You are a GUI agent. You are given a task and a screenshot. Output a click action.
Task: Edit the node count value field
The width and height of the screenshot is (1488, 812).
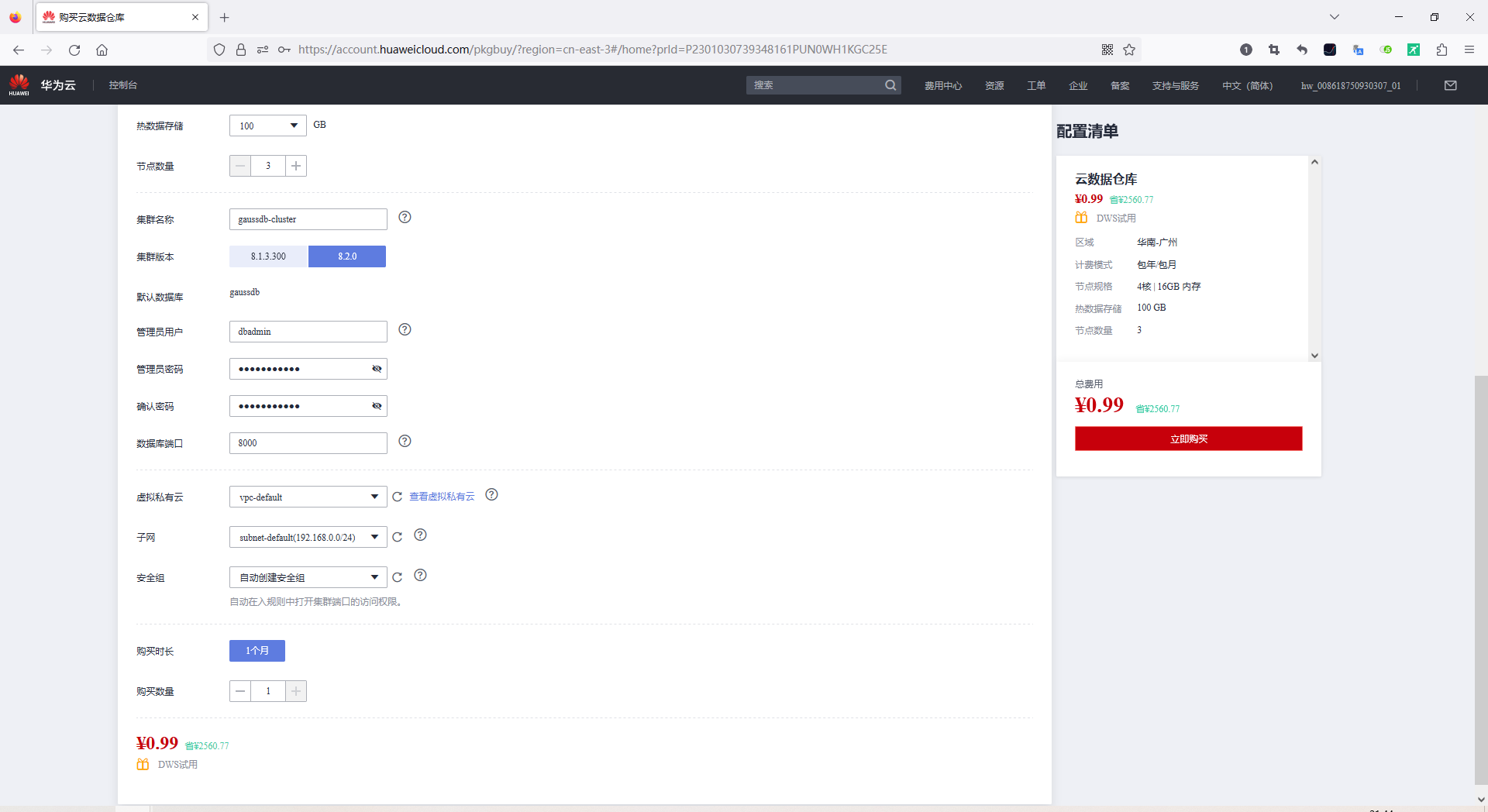pos(268,166)
